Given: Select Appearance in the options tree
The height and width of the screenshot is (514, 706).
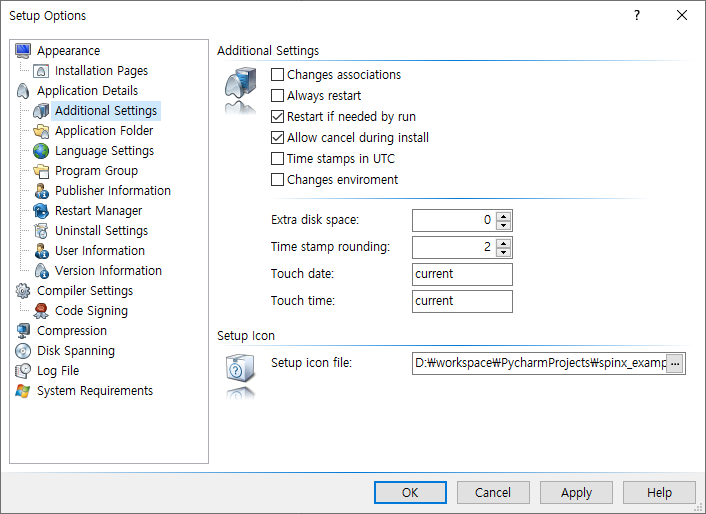Looking at the screenshot, I should (x=68, y=51).
